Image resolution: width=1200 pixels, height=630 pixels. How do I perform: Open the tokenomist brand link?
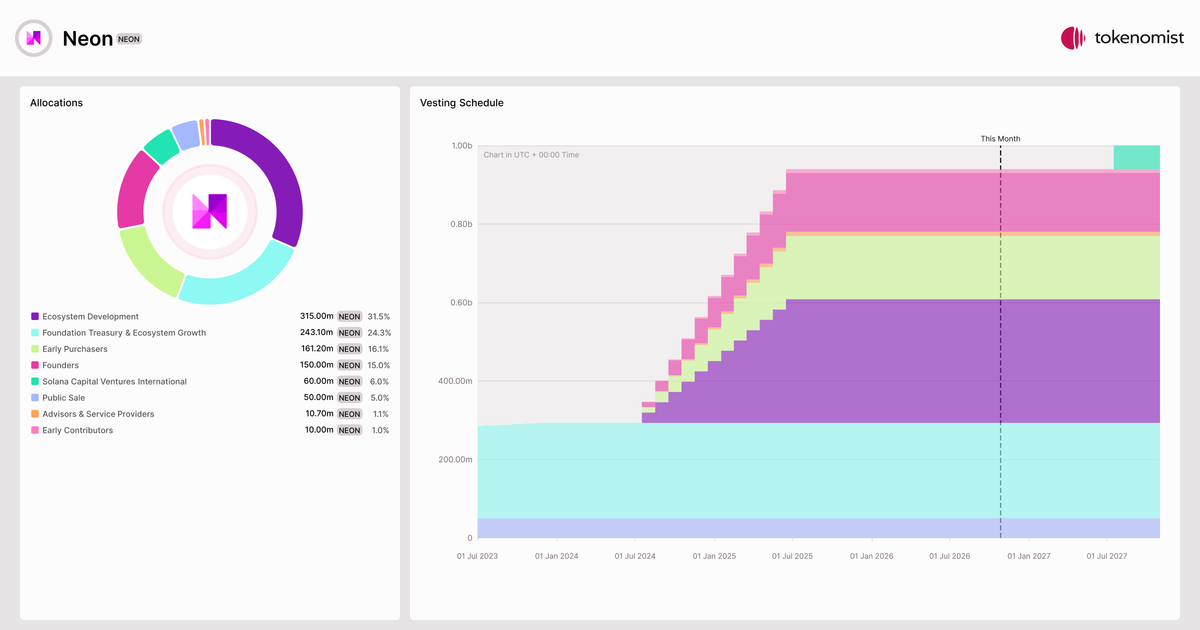pyautogui.click(x=1123, y=38)
